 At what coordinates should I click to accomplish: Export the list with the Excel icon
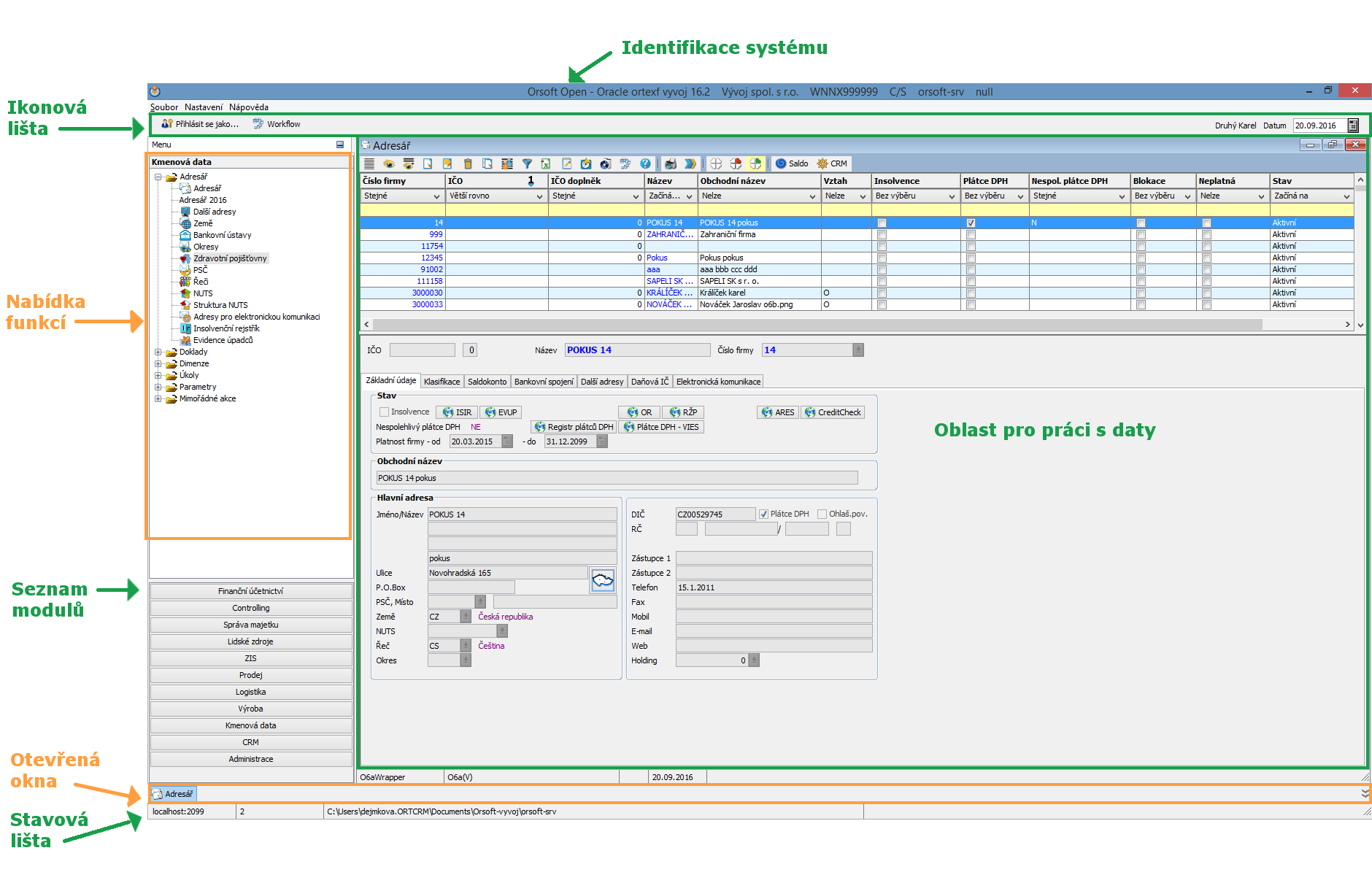coord(546,164)
